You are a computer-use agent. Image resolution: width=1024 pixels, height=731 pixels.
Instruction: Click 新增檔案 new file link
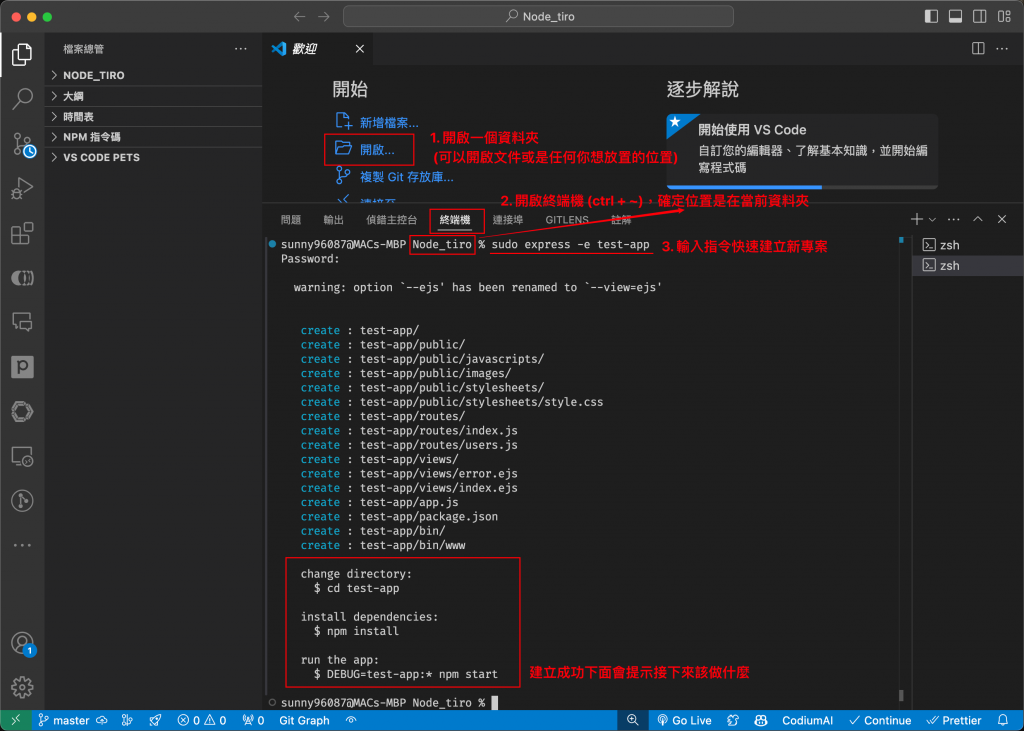tap(377, 122)
